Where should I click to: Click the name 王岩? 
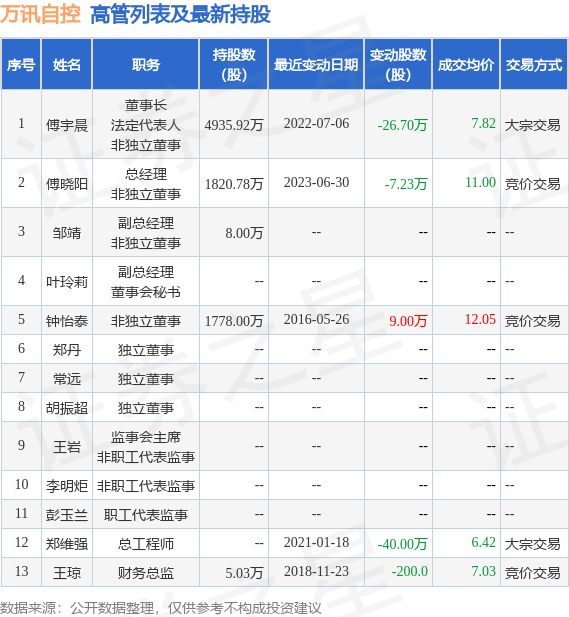(67, 447)
